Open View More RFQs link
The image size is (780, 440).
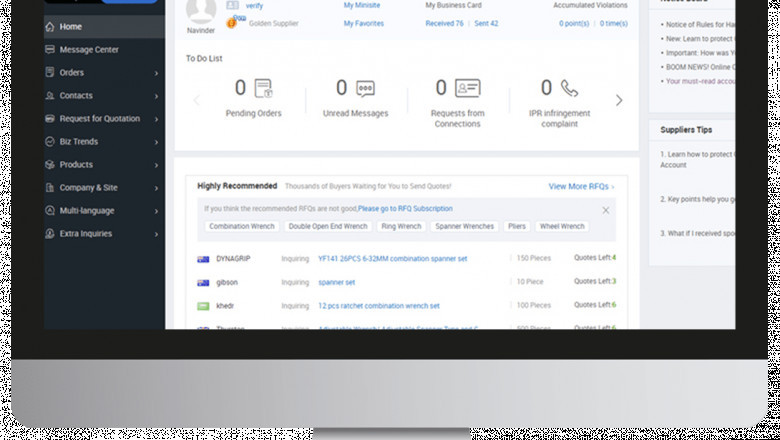[580, 186]
